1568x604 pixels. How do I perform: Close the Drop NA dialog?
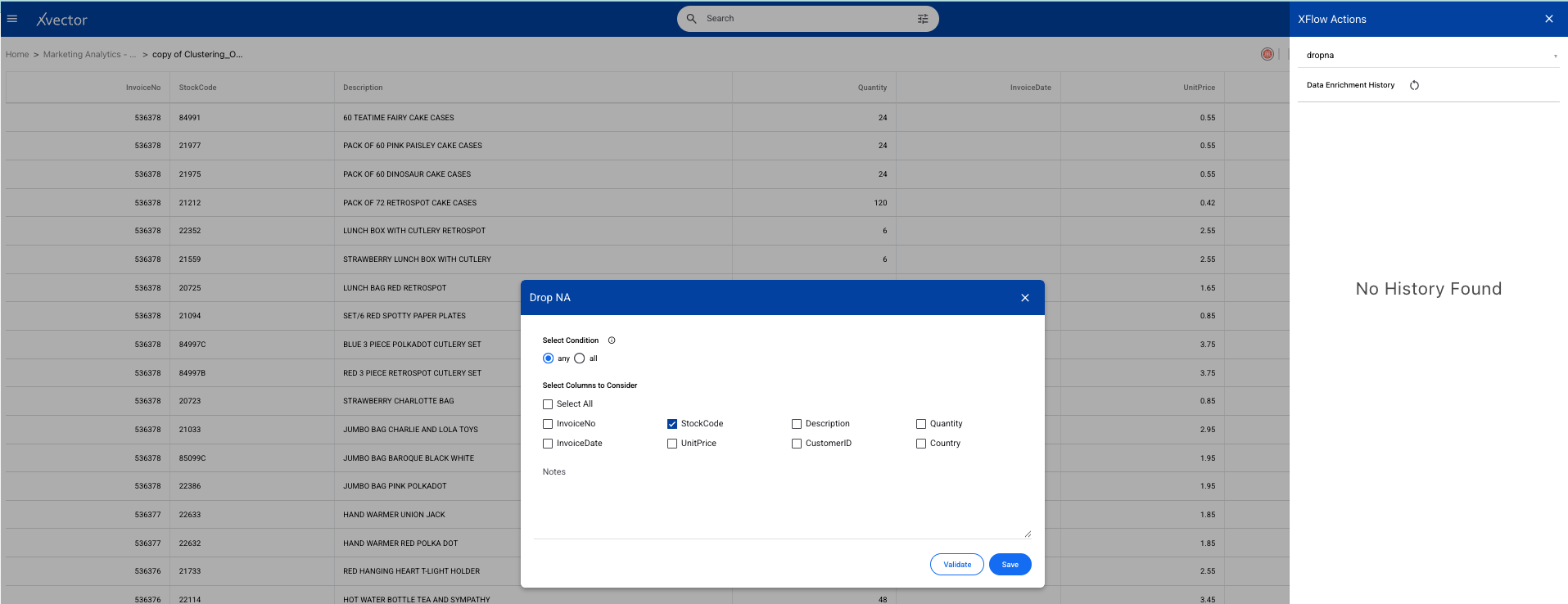(1025, 298)
